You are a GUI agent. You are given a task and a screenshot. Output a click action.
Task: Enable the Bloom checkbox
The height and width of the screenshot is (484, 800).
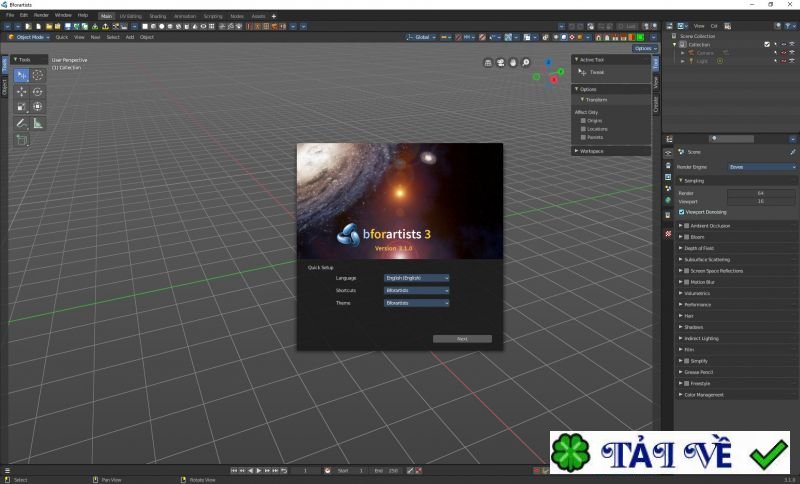coord(686,237)
